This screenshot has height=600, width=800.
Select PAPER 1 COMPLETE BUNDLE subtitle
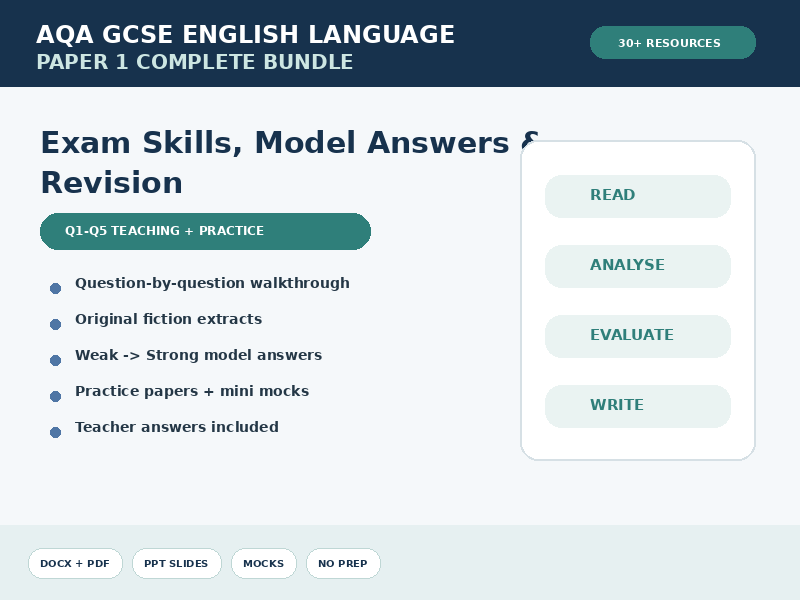point(194,62)
